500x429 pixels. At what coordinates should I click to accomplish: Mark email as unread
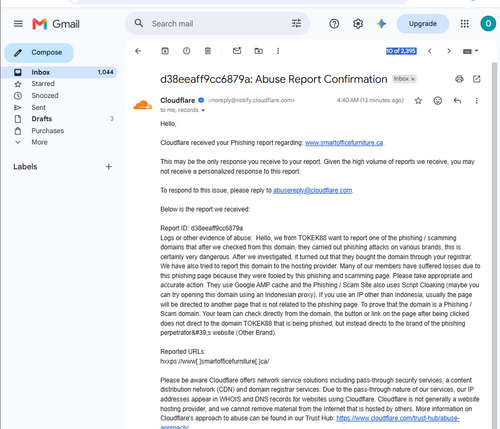pyautogui.click(x=237, y=51)
